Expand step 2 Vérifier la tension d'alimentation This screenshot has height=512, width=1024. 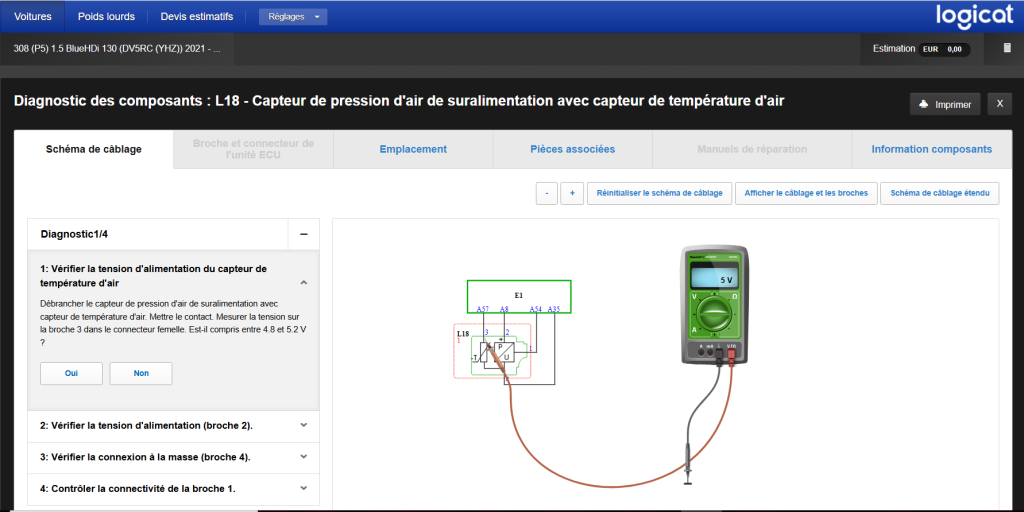coord(173,425)
